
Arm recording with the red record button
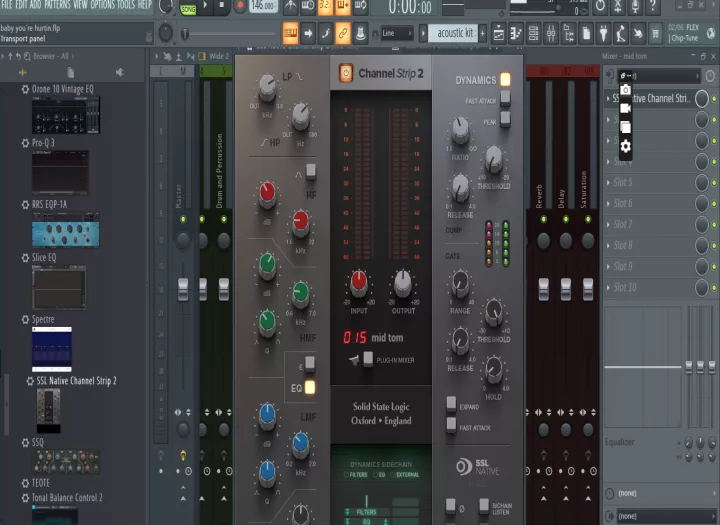click(240, 6)
